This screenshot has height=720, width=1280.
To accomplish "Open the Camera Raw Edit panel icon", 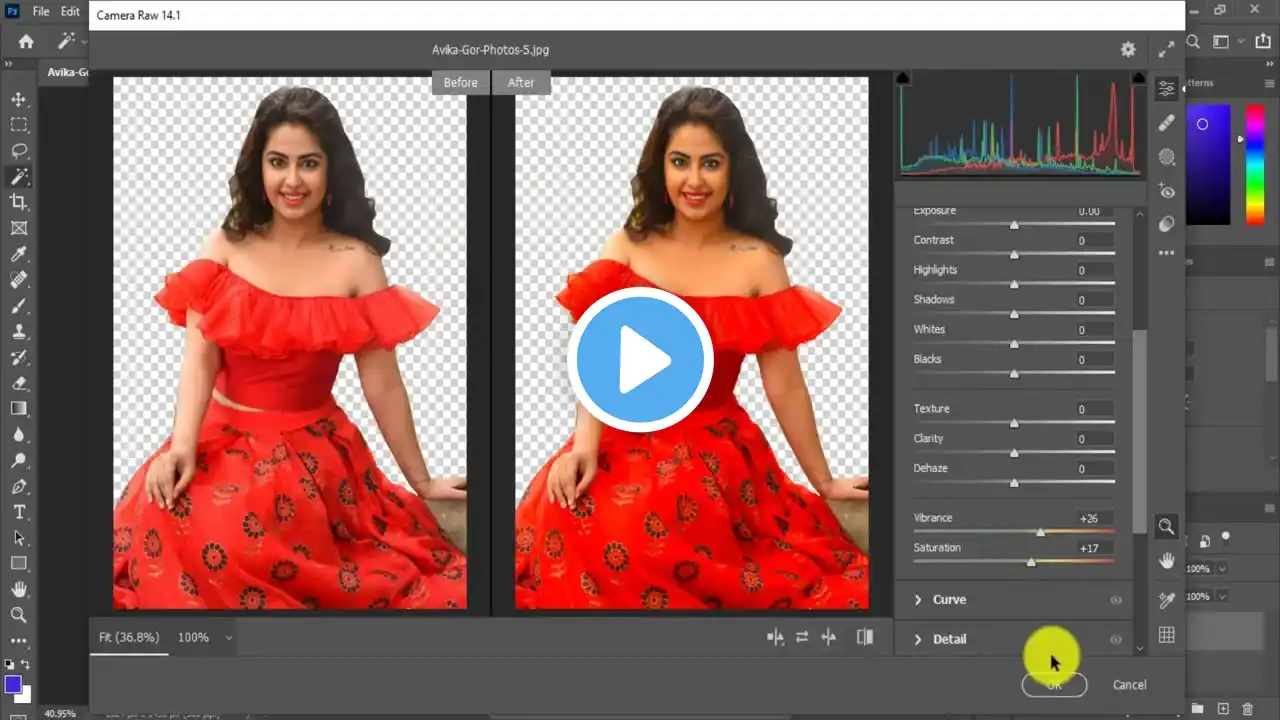I will (x=1166, y=89).
